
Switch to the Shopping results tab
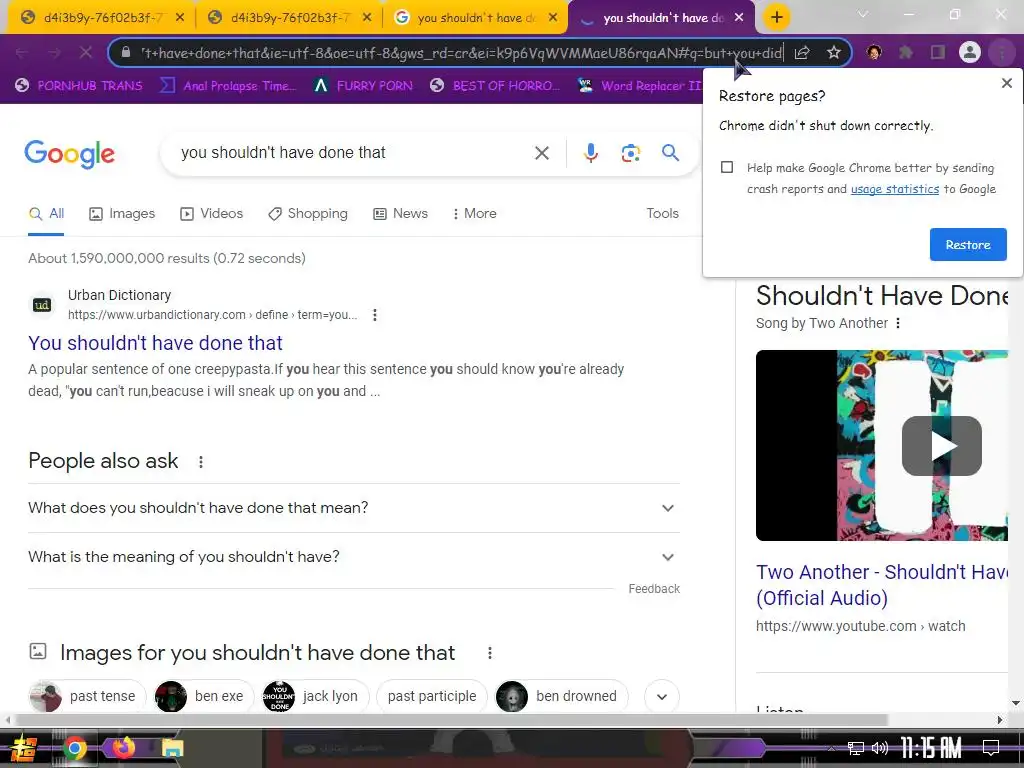[308, 214]
